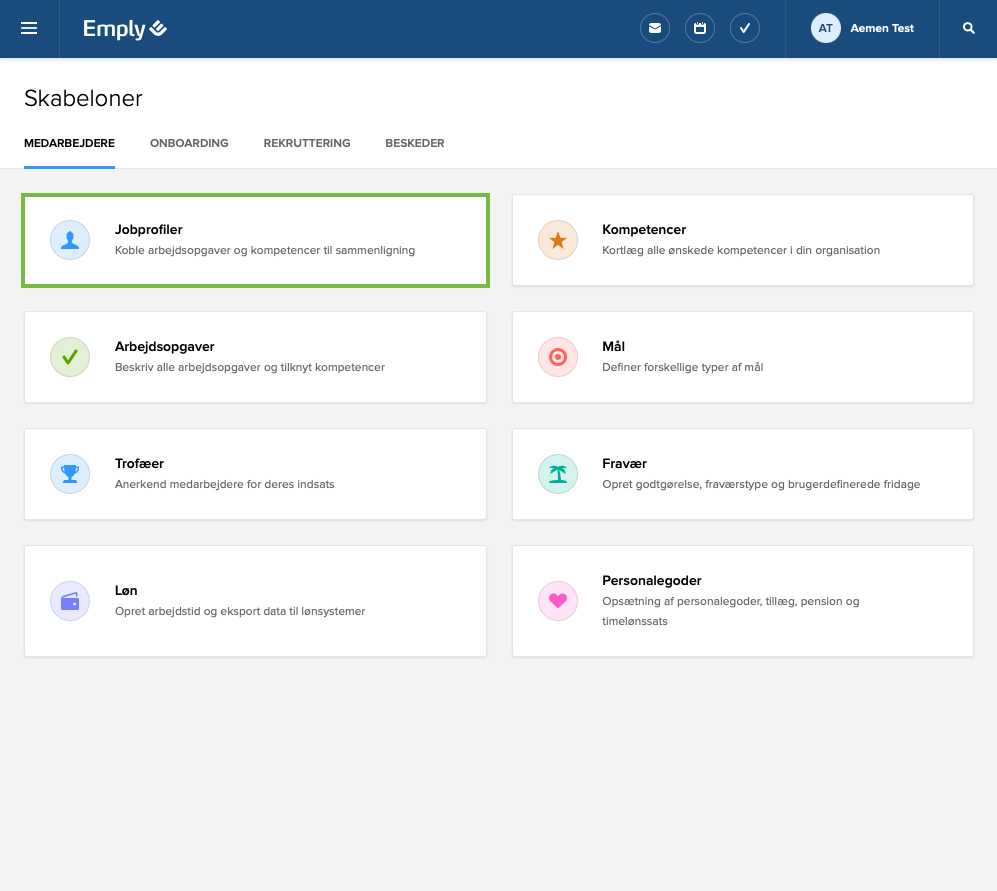
Task: Open Aemen Test user menu
Action: [x=882, y=28]
